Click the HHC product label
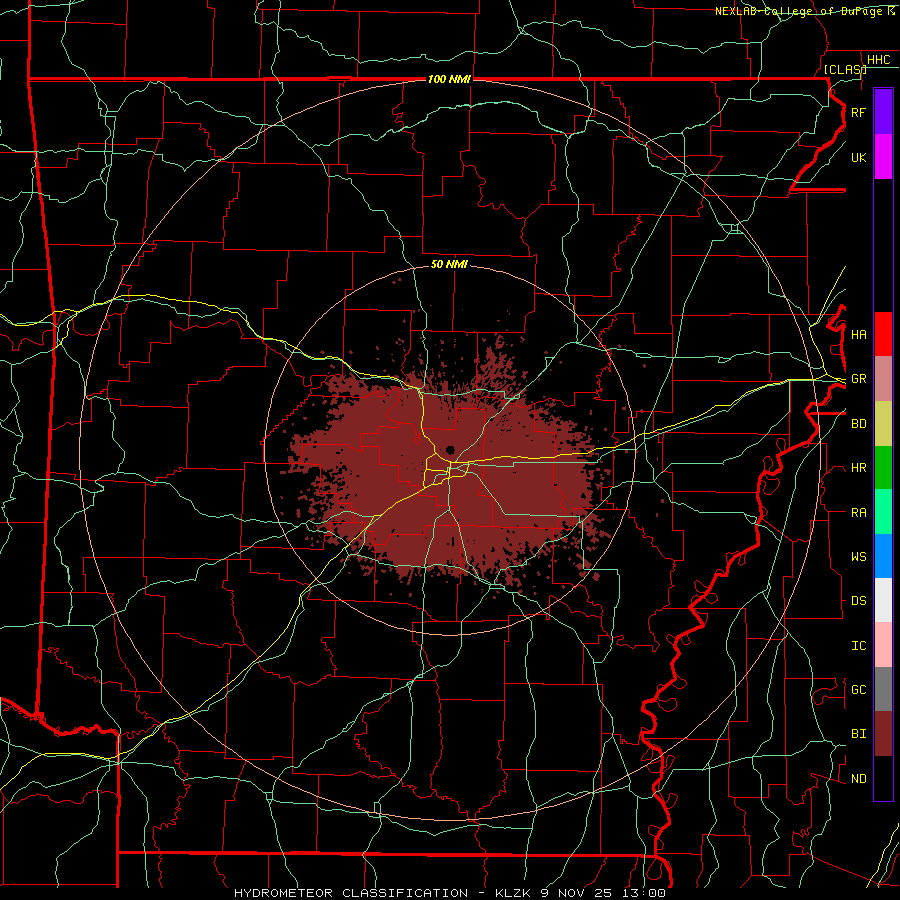 coord(879,60)
